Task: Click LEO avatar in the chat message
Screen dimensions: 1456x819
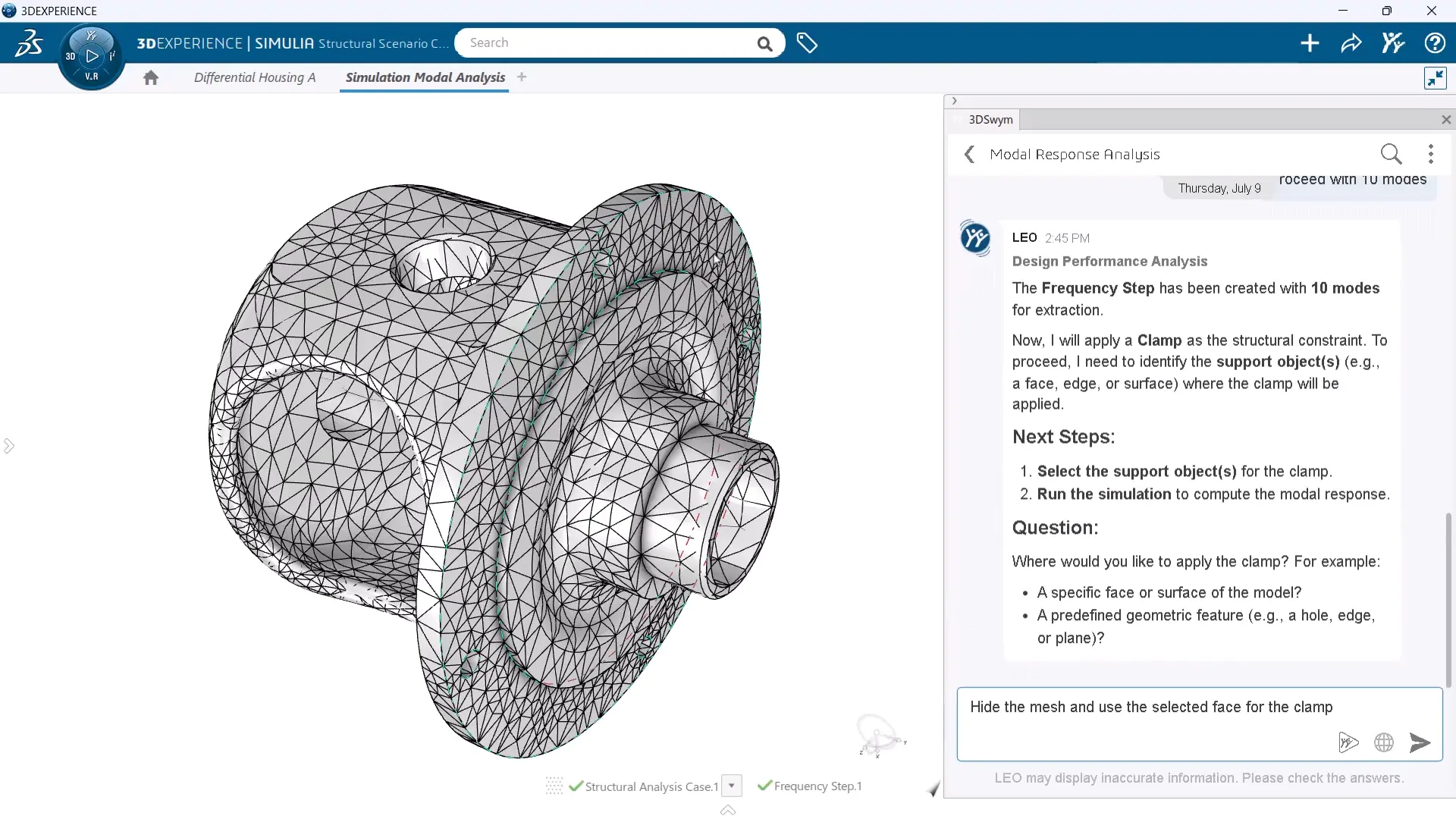Action: [975, 238]
